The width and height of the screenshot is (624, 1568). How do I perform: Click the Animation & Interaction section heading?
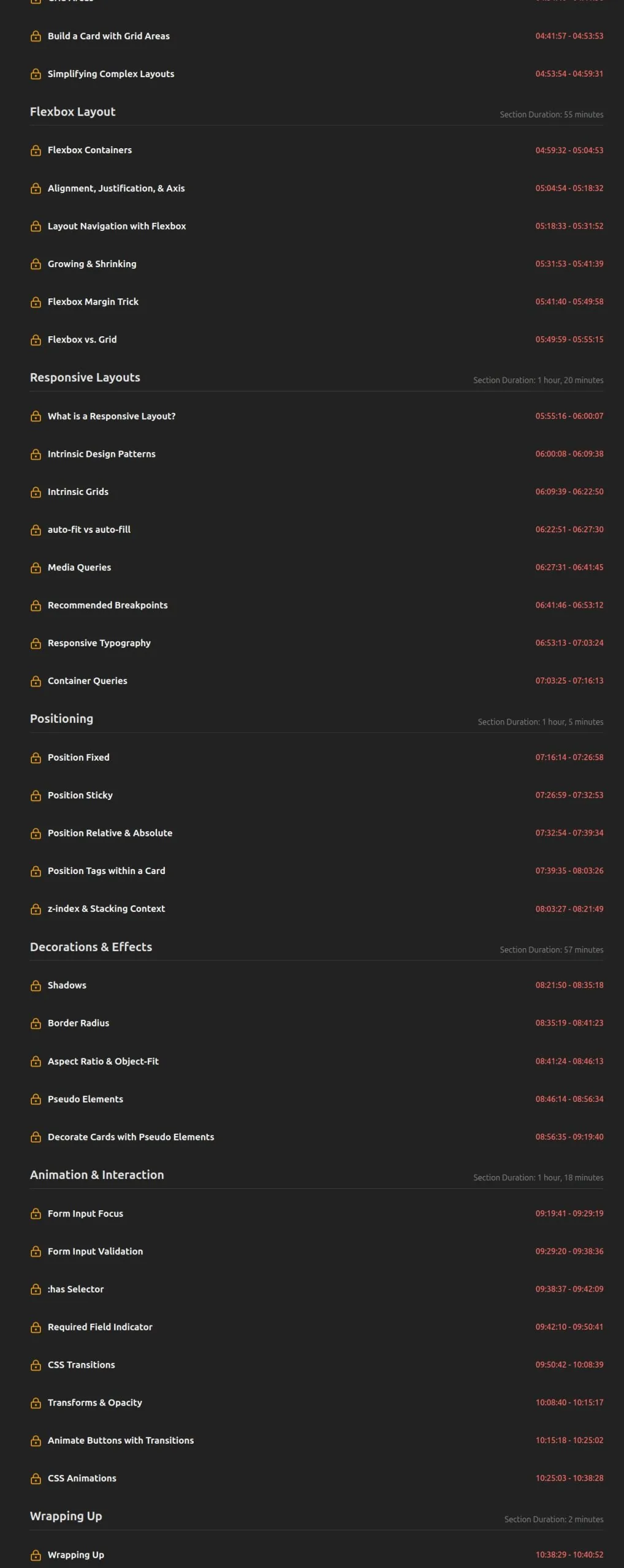97,1174
